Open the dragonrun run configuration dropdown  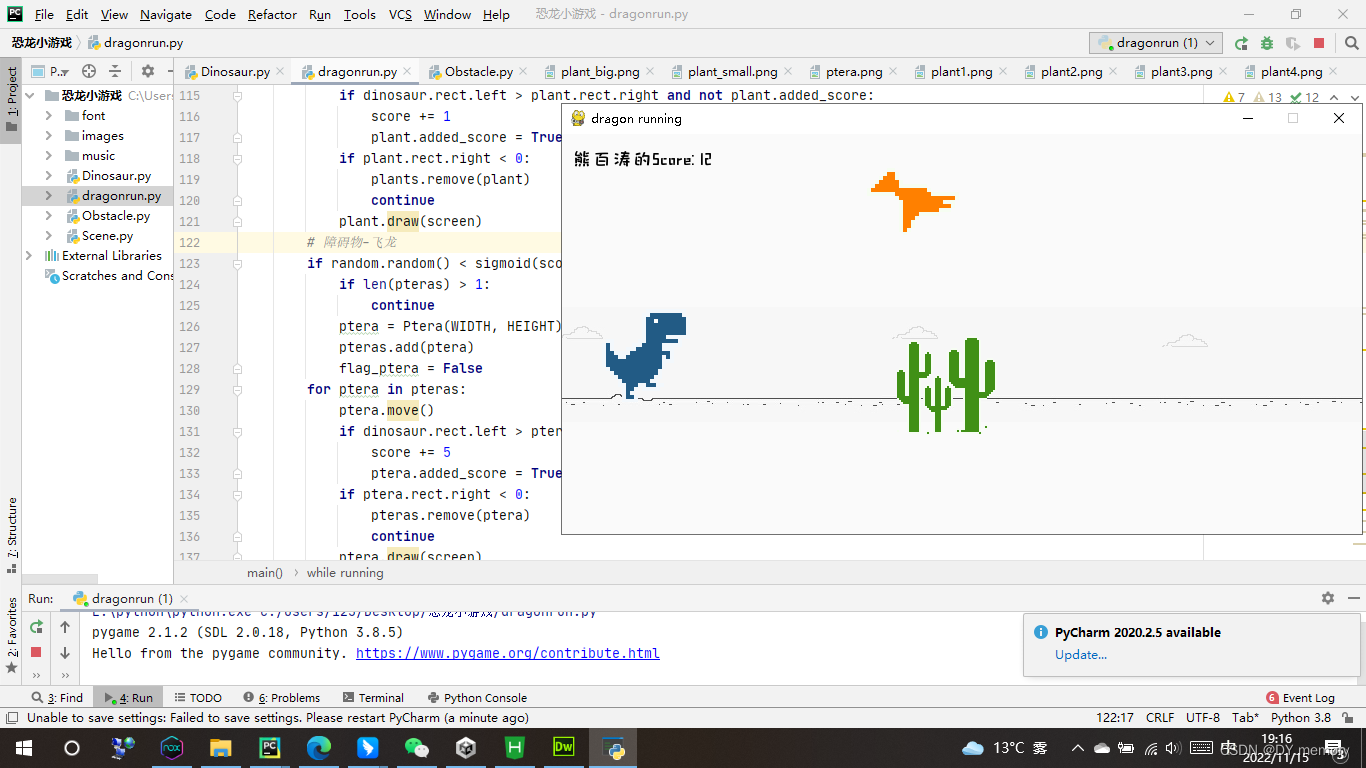[1156, 43]
